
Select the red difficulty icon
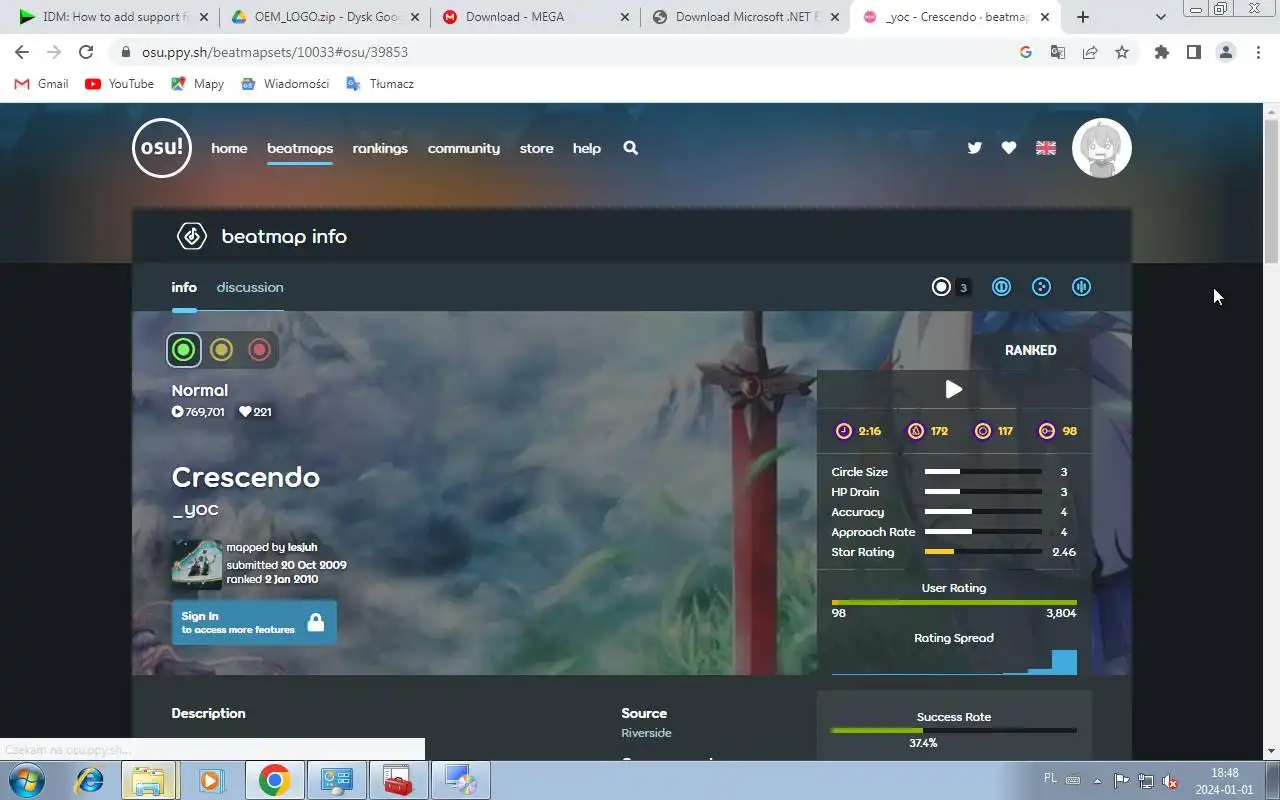tap(260, 350)
